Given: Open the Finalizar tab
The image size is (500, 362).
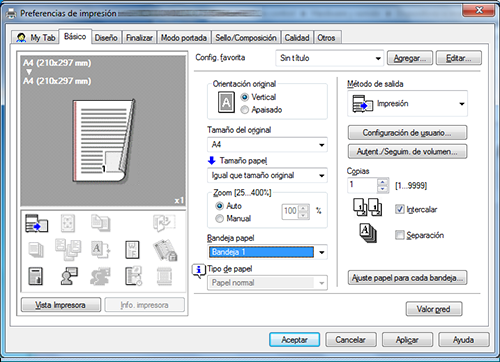Looking at the screenshot, I should pos(139,38).
